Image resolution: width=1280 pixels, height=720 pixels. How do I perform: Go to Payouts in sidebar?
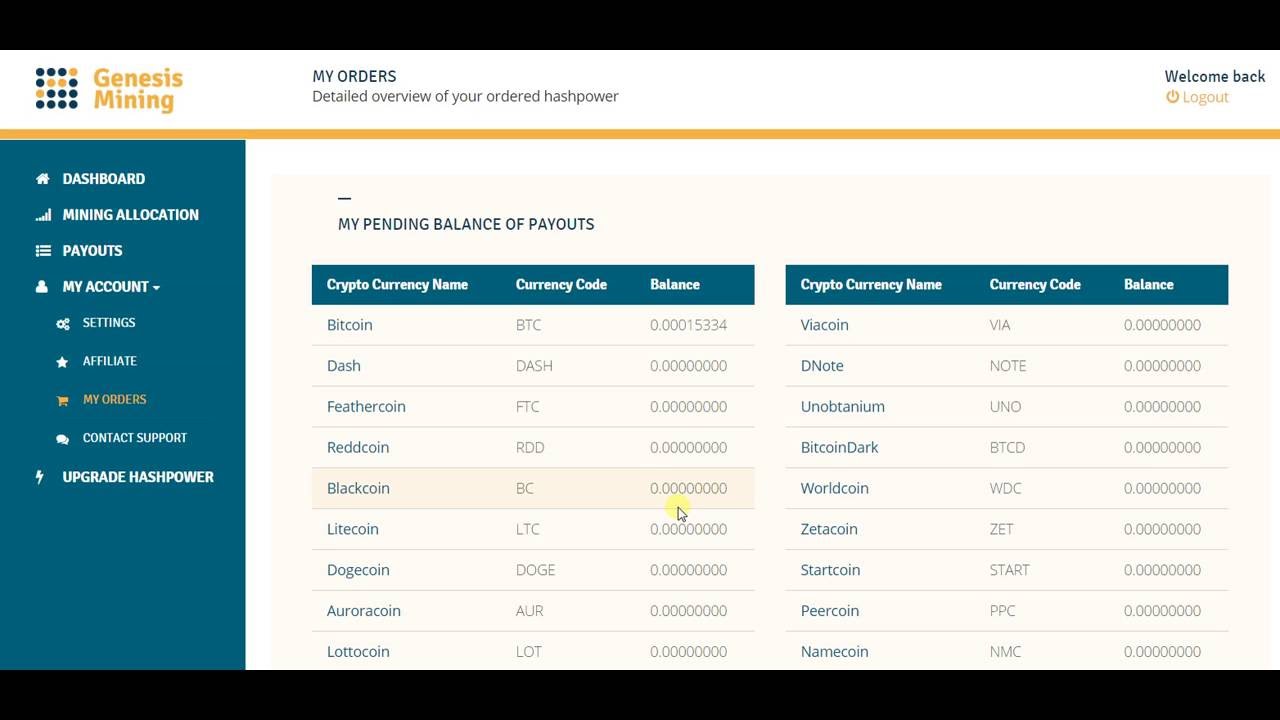point(92,251)
